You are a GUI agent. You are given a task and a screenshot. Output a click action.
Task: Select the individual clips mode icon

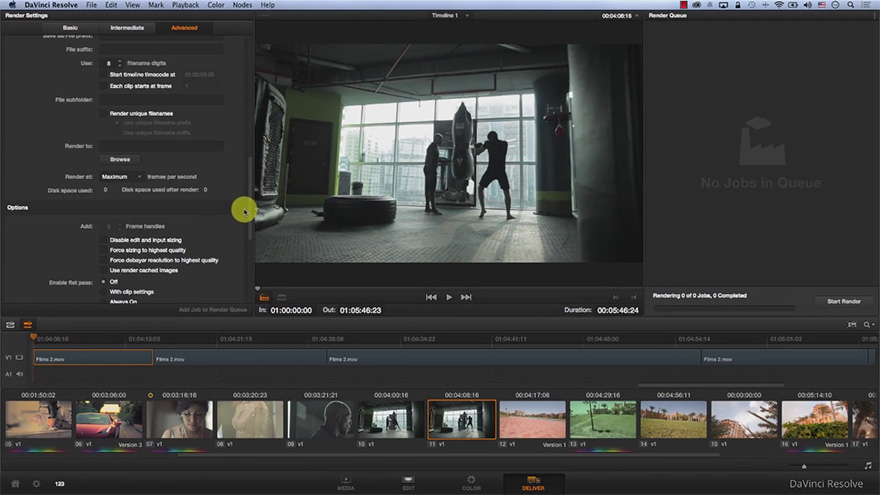[x=282, y=297]
